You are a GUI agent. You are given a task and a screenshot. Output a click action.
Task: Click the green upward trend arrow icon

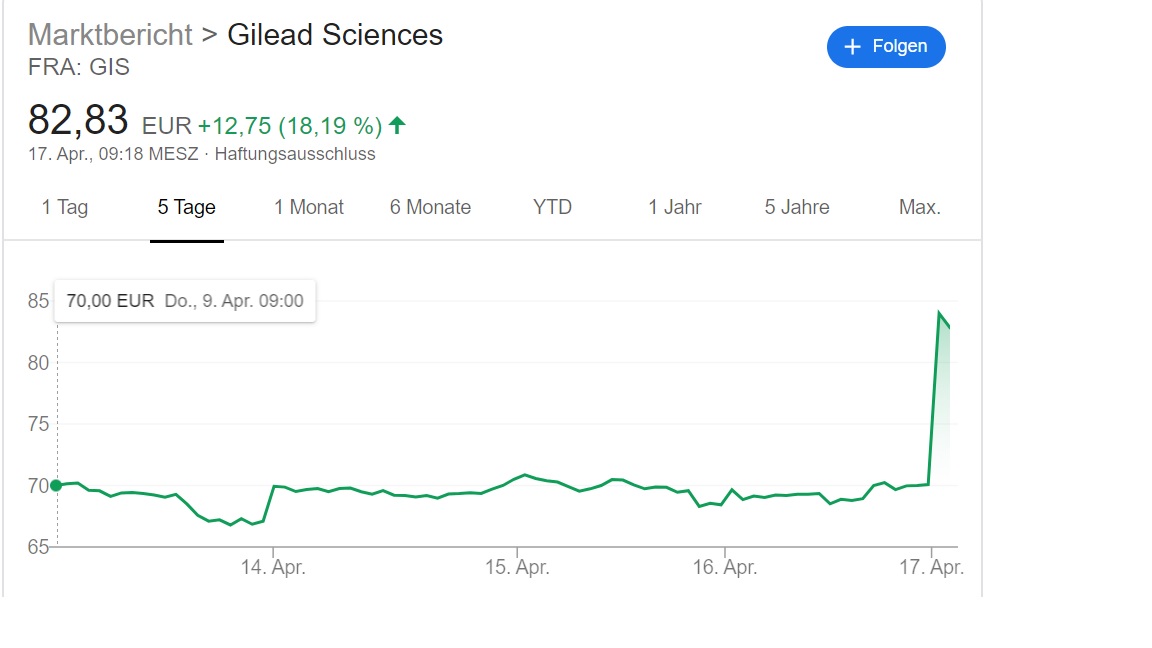(x=396, y=124)
